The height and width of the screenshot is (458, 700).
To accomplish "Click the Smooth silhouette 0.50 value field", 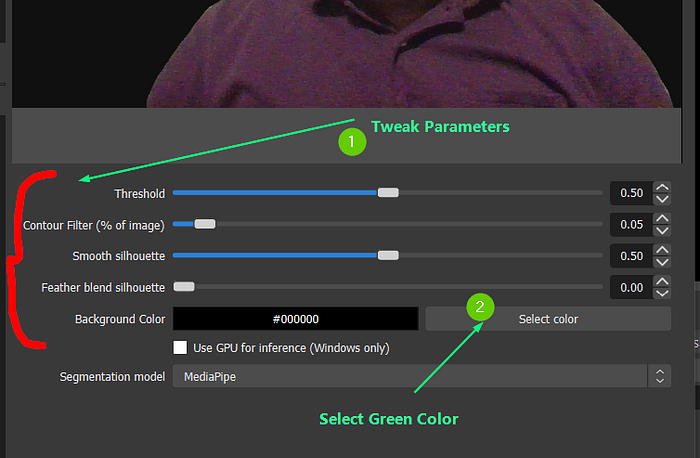I will click(x=632, y=256).
